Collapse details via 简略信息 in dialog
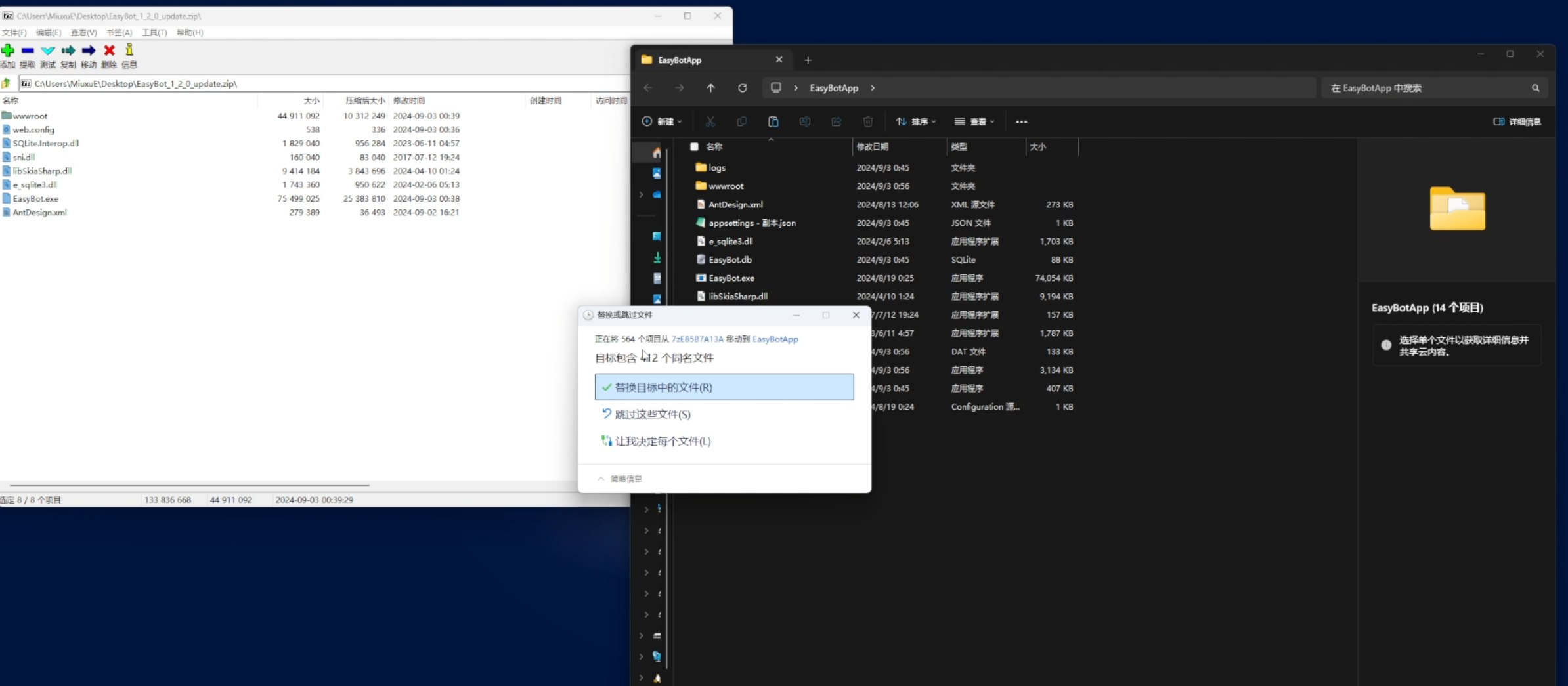Screen dimensions: 1568x686 [x=620, y=479]
